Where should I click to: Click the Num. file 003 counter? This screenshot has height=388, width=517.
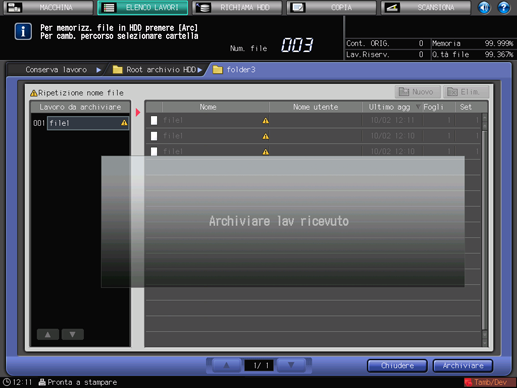[297, 45]
